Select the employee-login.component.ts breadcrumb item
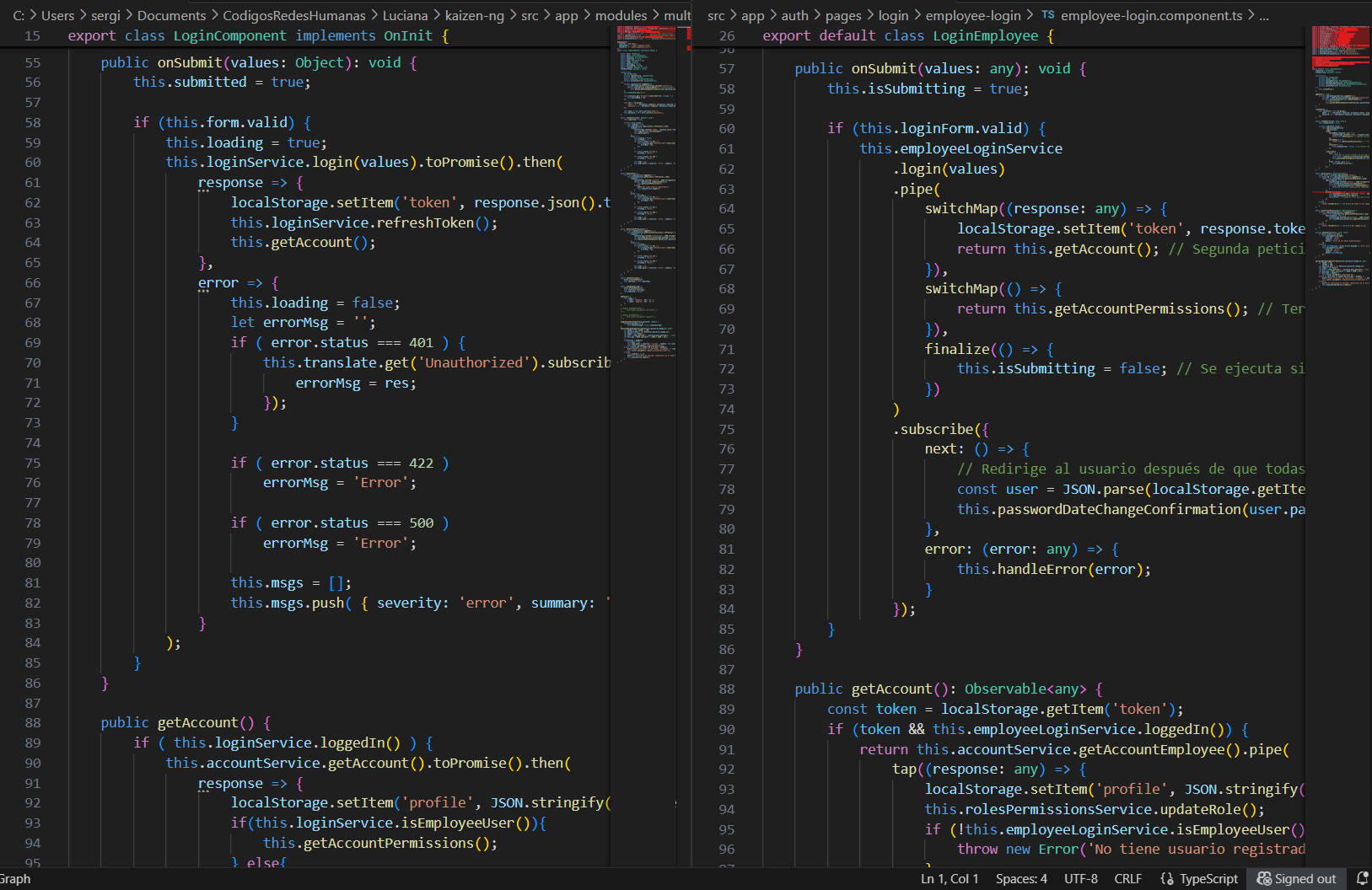 tap(1151, 15)
